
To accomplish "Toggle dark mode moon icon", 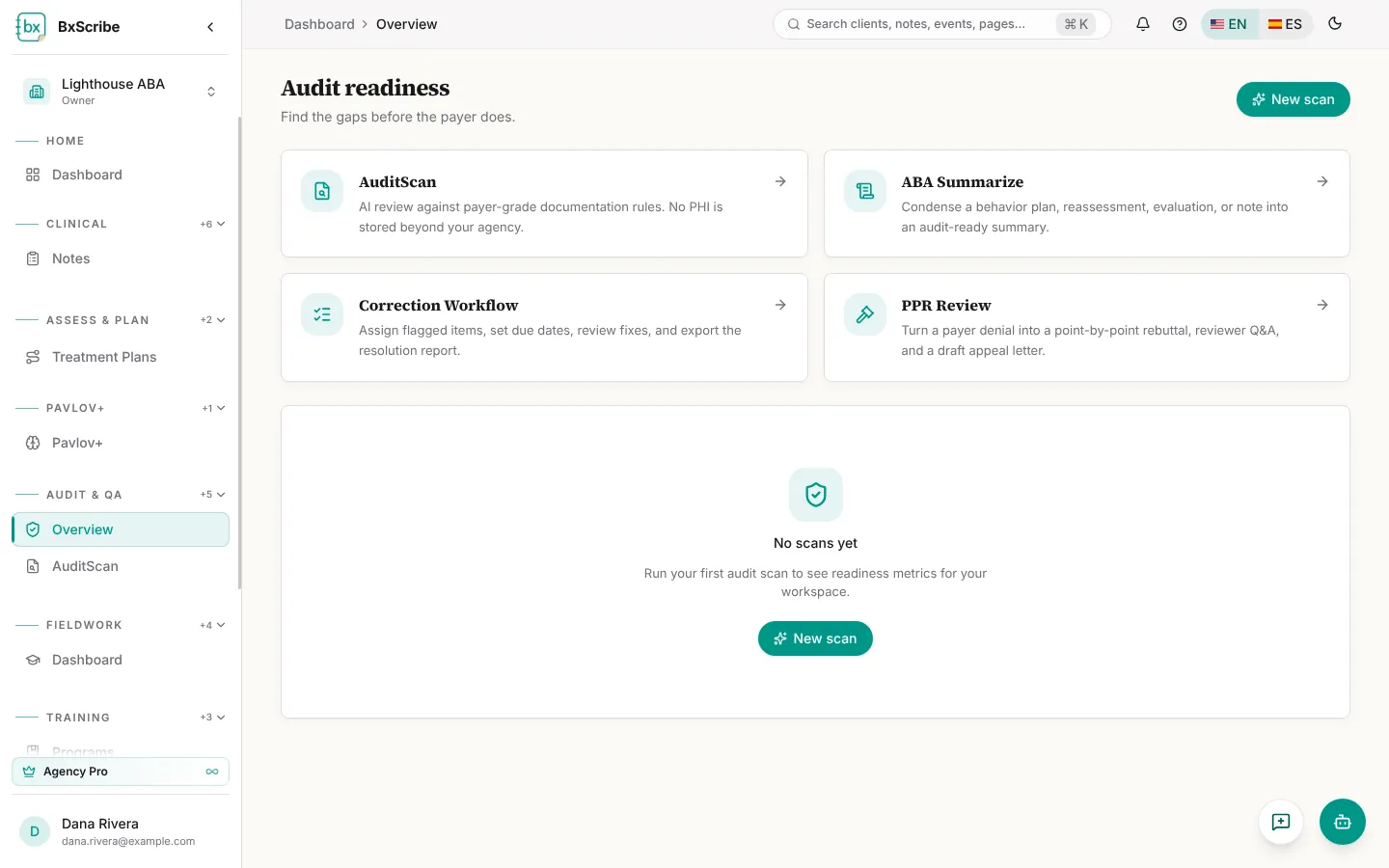I will 1335,24.
